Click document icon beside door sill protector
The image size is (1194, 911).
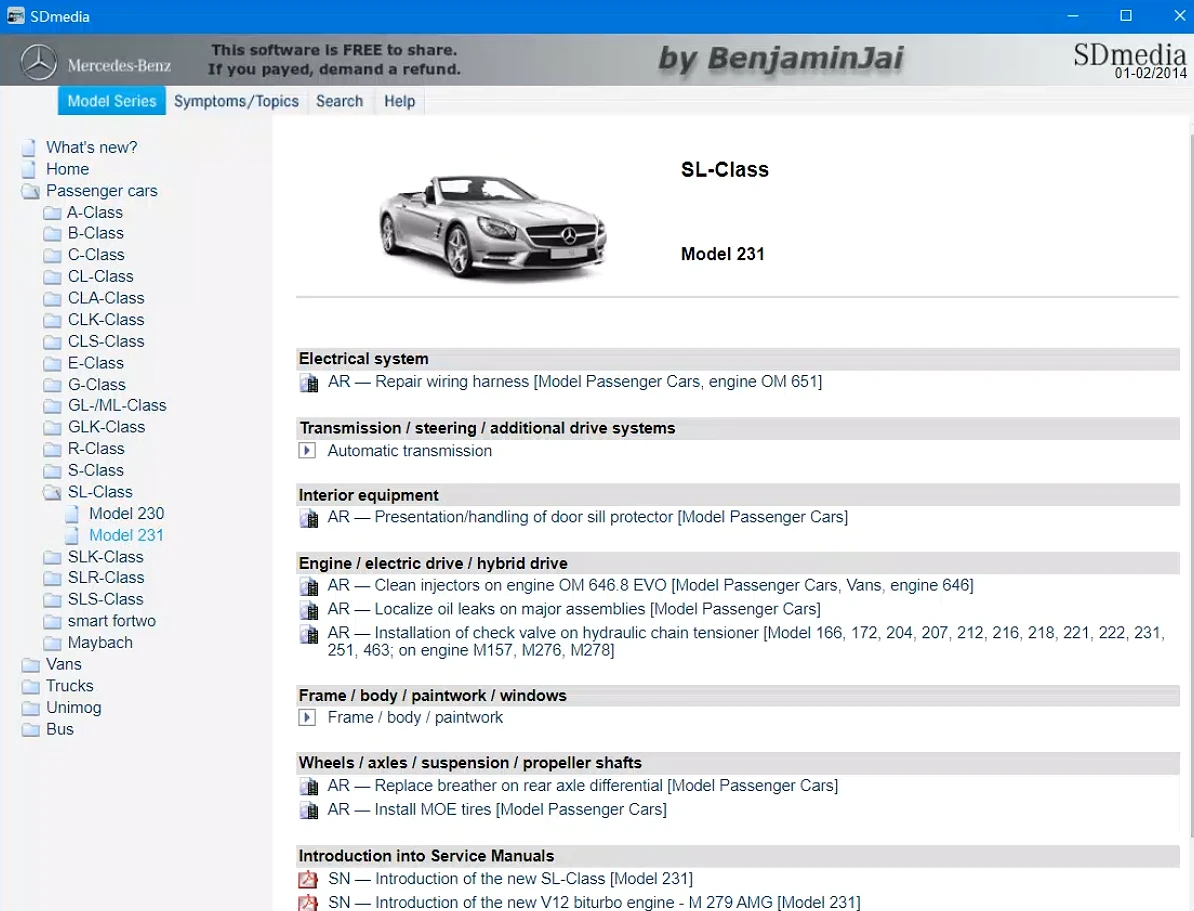click(308, 519)
